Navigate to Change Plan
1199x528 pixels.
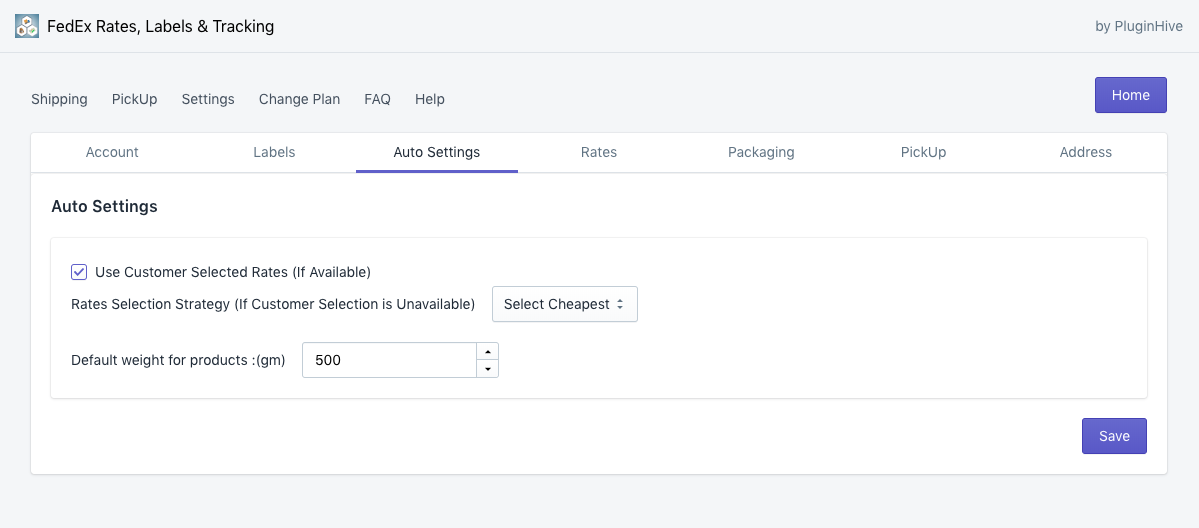[299, 99]
